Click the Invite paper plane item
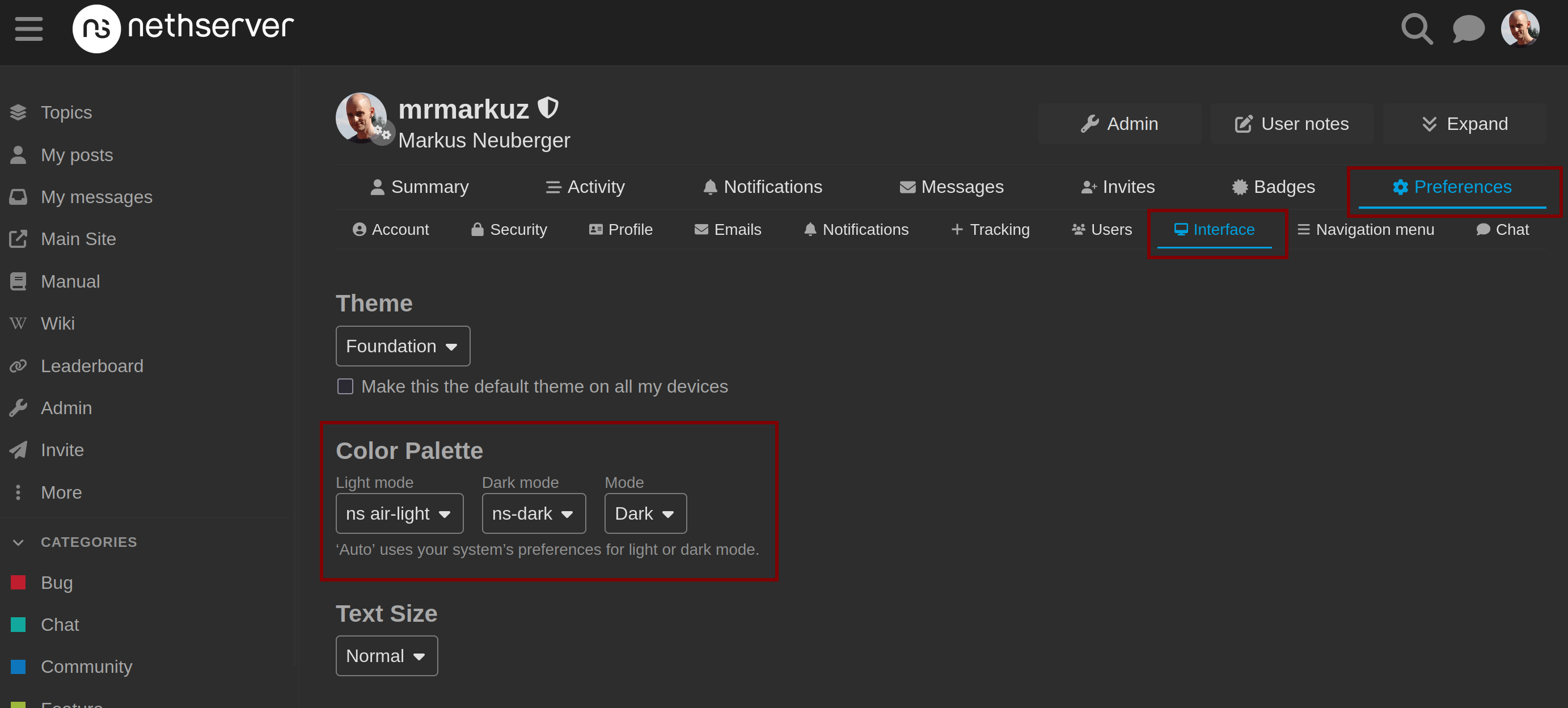Screen dimensions: 1568x708 (x=61, y=450)
